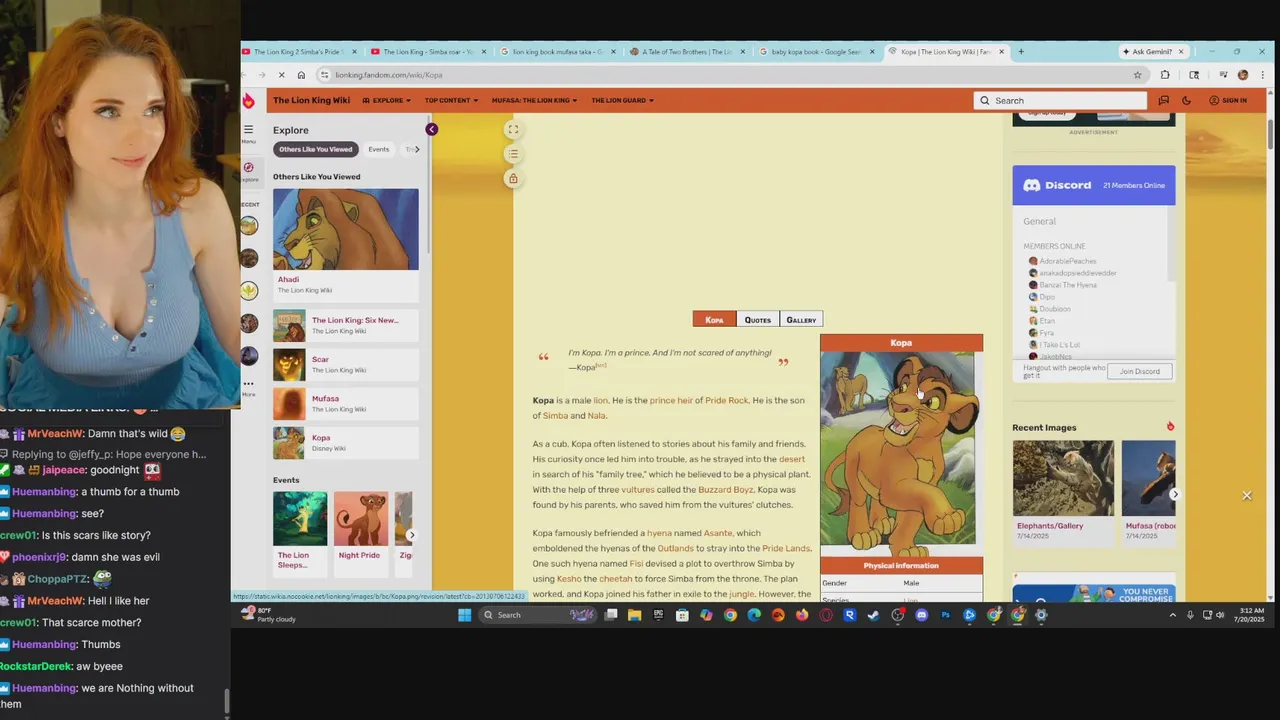Open the 'Buzzard Boyz' article link
Screen dimensions: 1280x720
click(725, 489)
